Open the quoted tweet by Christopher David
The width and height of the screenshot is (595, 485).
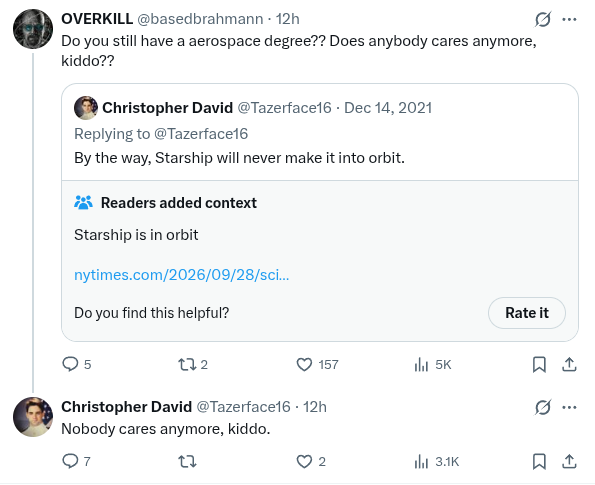pos(320,132)
